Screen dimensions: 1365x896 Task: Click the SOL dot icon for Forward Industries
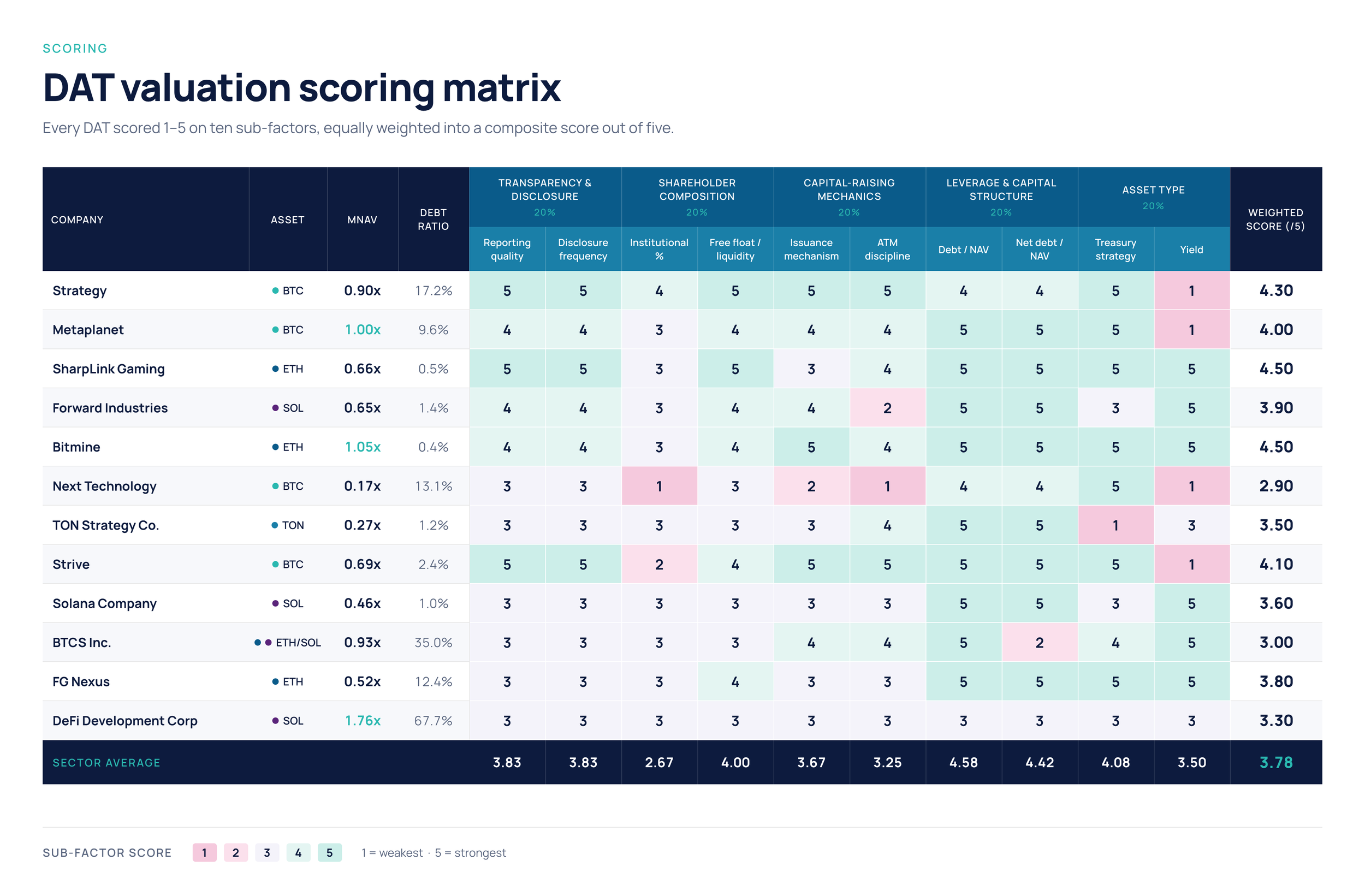click(x=275, y=408)
